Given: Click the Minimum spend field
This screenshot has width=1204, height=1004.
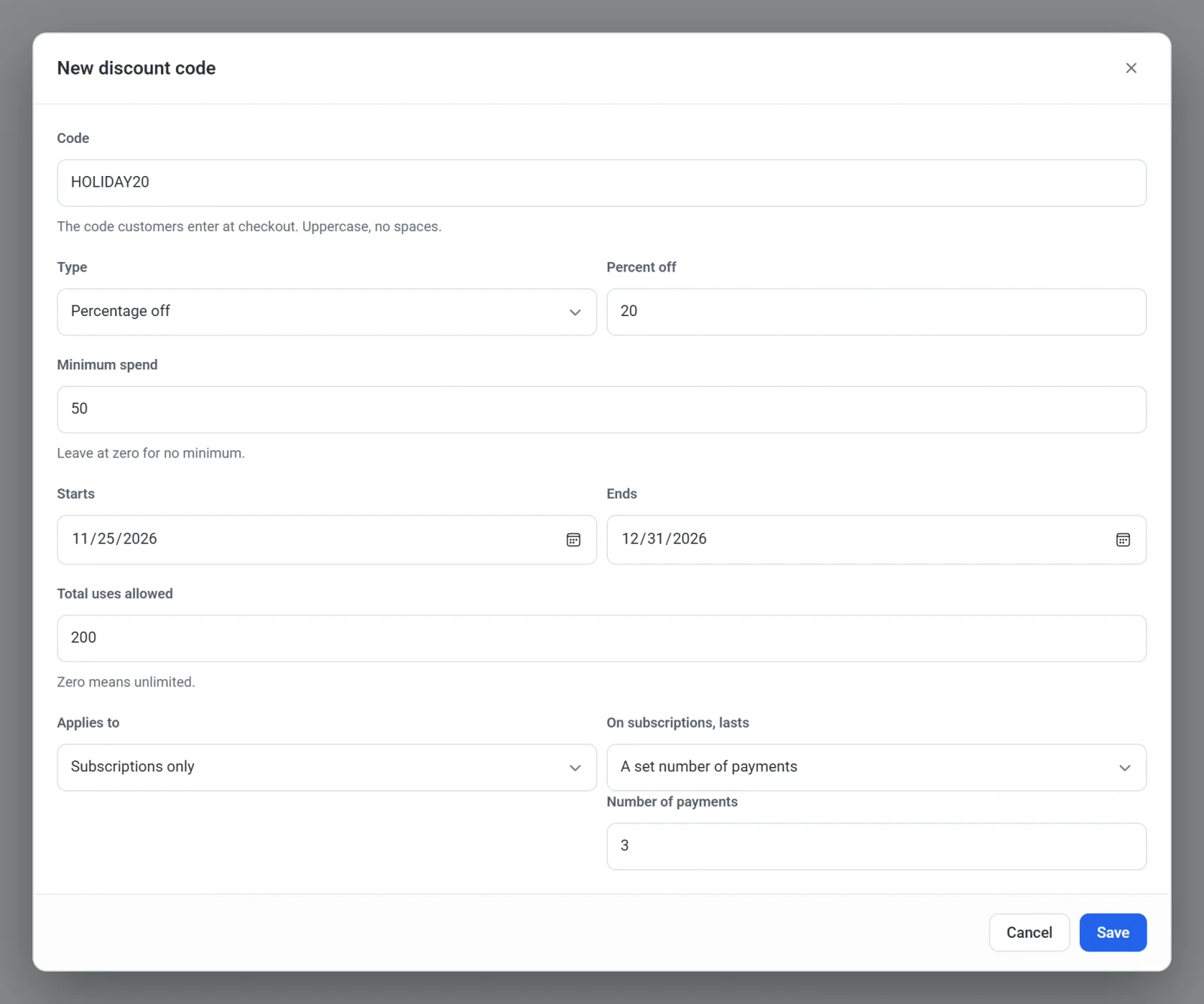Looking at the screenshot, I should [x=602, y=409].
